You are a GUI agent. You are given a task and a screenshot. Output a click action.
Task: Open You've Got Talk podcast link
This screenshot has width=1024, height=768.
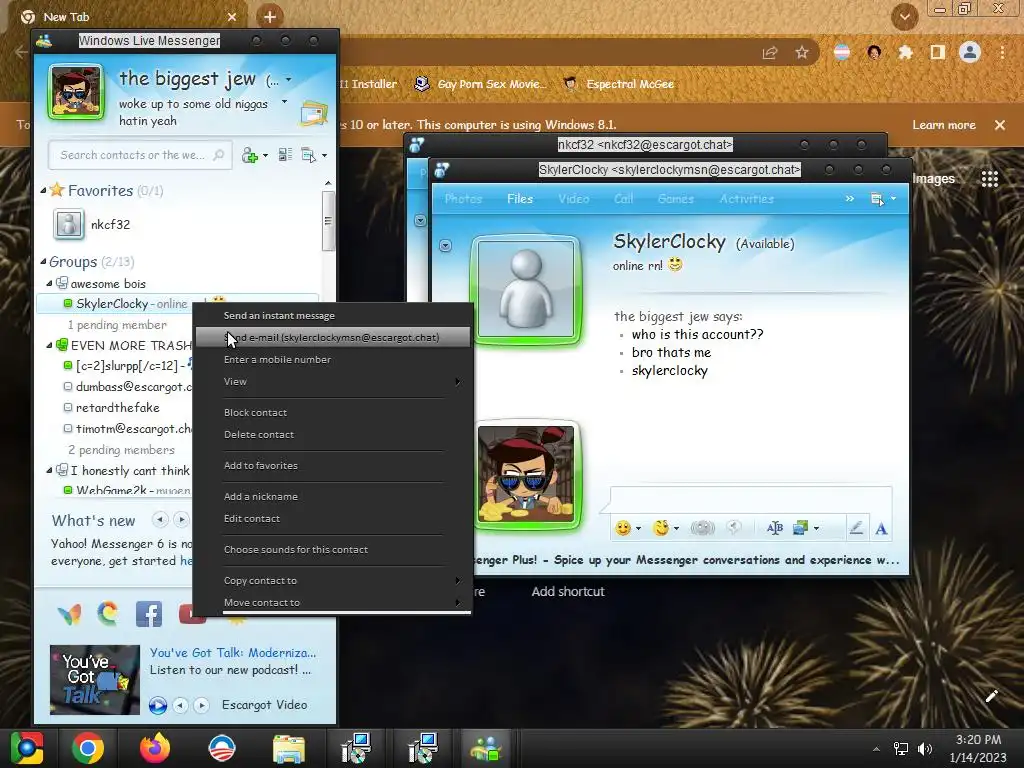tap(232, 653)
